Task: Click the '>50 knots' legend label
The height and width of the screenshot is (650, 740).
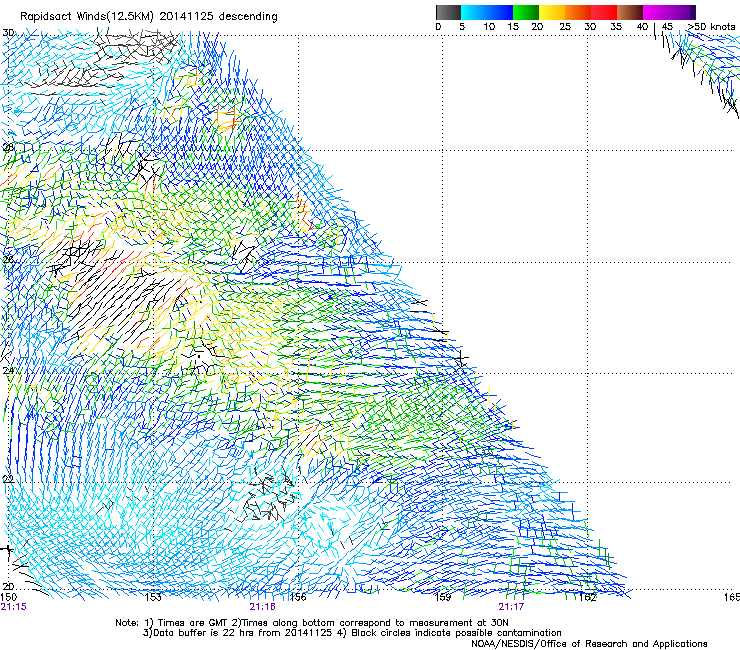Action: click(711, 26)
